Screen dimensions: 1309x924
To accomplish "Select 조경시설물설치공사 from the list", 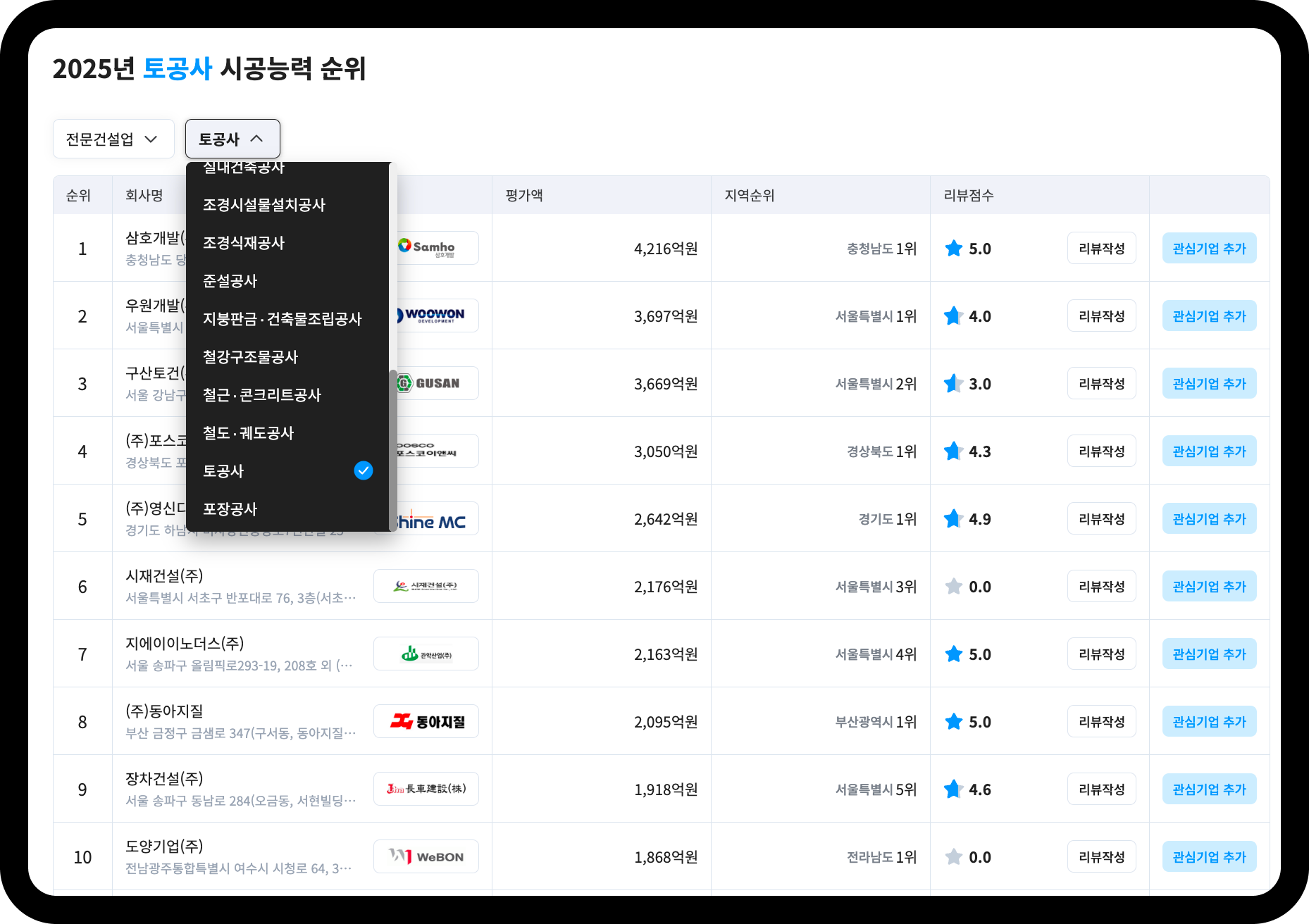I will coord(287,205).
